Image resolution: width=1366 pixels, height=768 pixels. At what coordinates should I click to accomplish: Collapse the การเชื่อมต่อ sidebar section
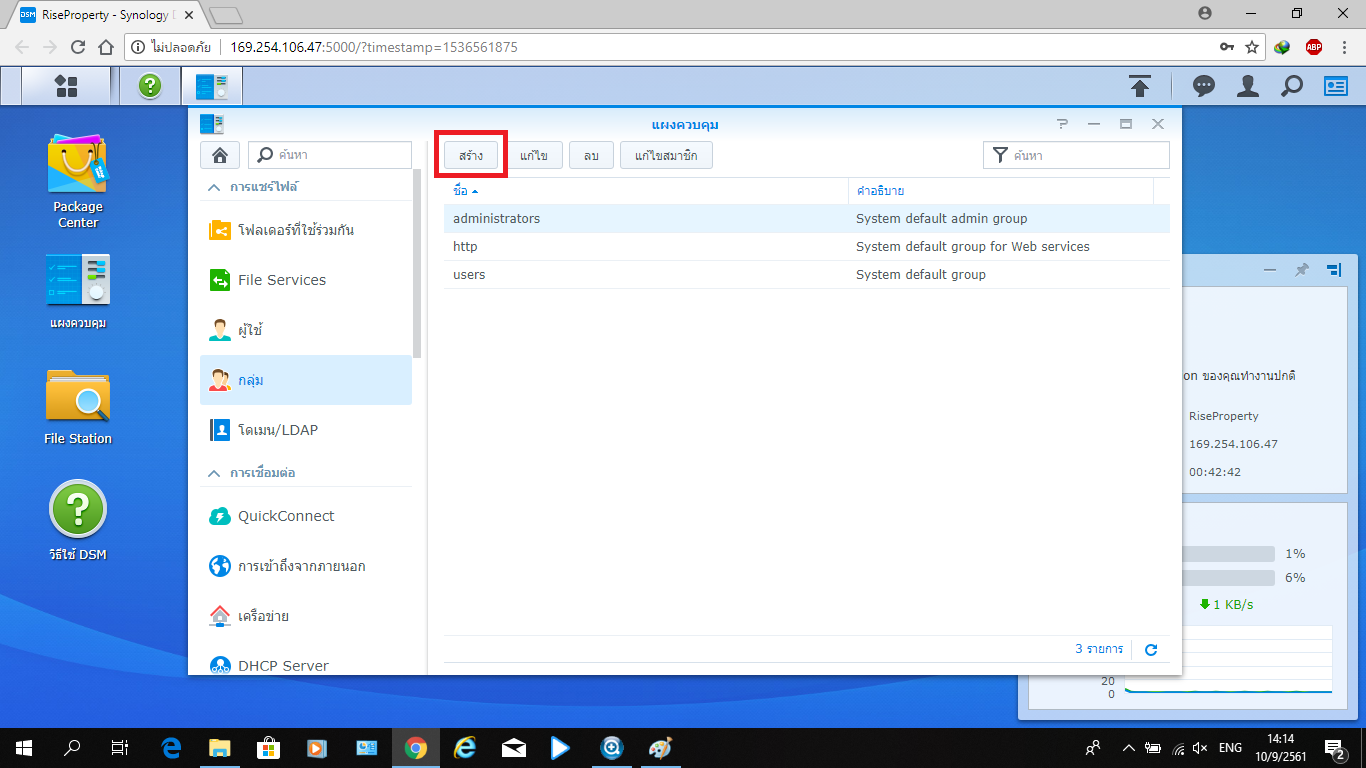[x=214, y=472]
